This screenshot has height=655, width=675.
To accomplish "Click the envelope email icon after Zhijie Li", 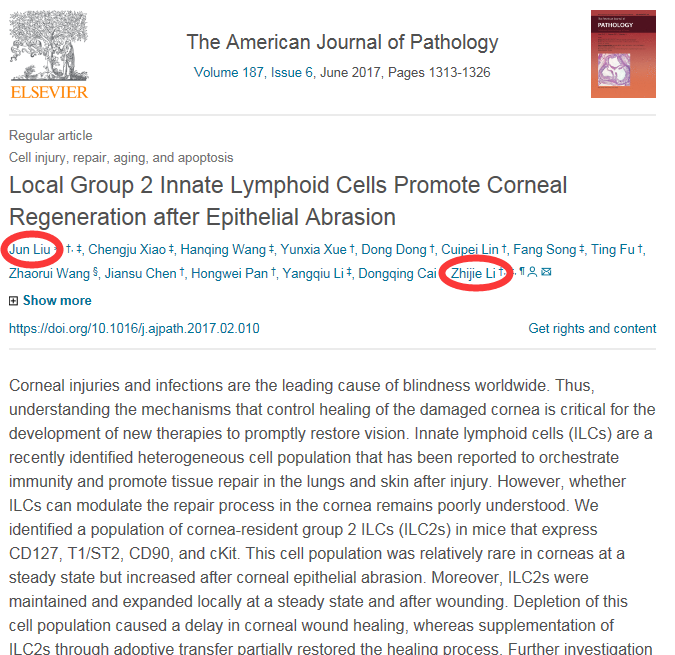I will click(x=546, y=272).
